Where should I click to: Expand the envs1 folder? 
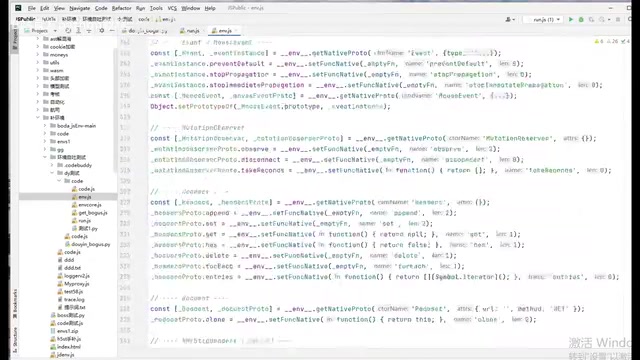(x=45, y=141)
